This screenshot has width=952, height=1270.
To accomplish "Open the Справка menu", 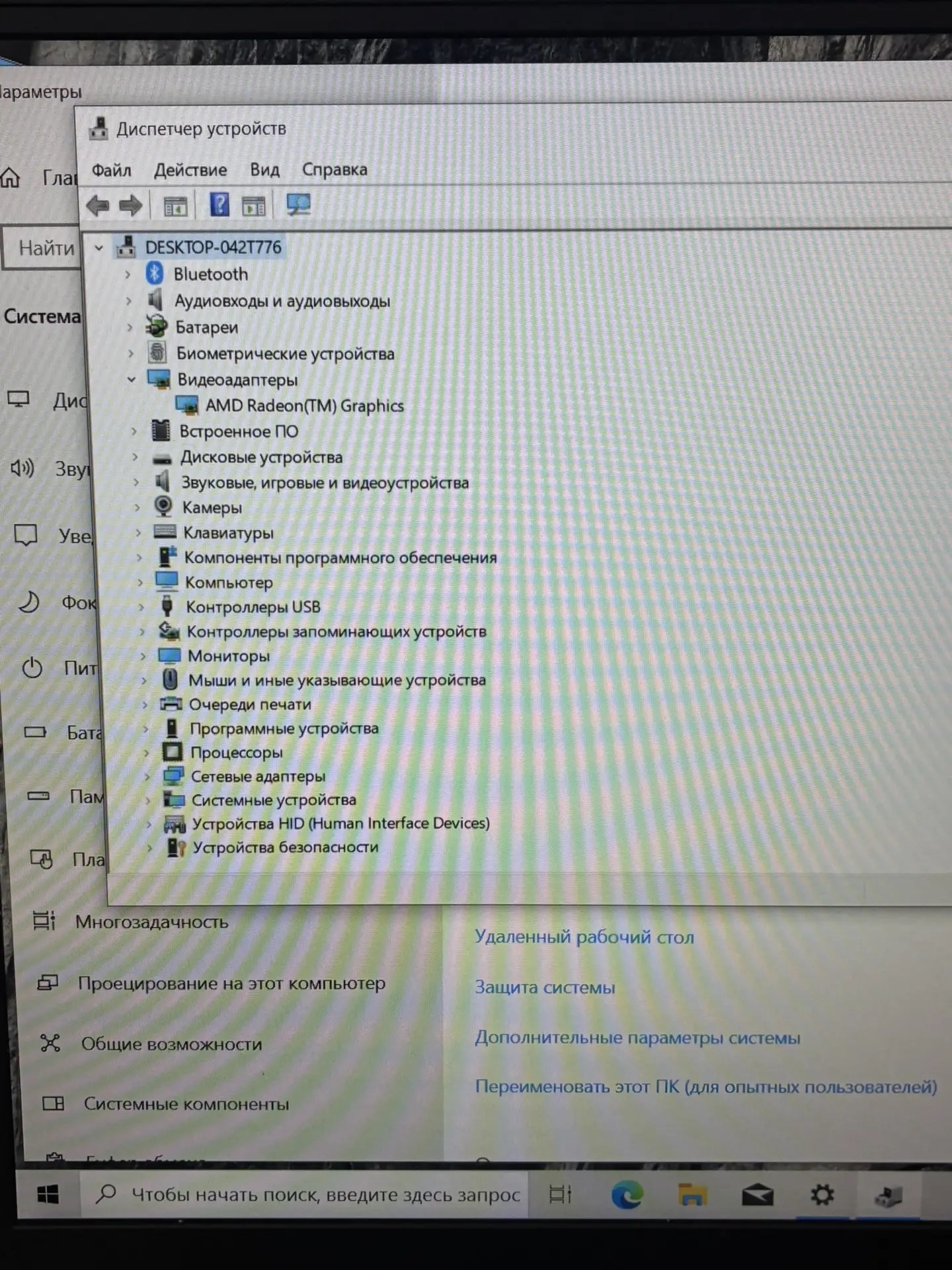I will pos(335,169).
